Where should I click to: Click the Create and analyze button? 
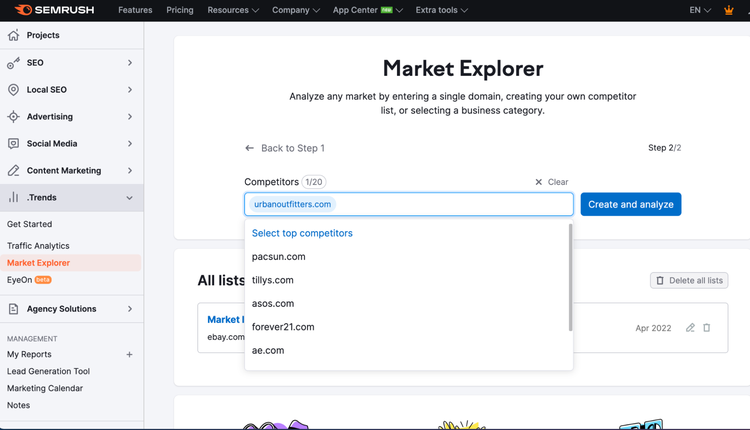[x=630, y=204]
